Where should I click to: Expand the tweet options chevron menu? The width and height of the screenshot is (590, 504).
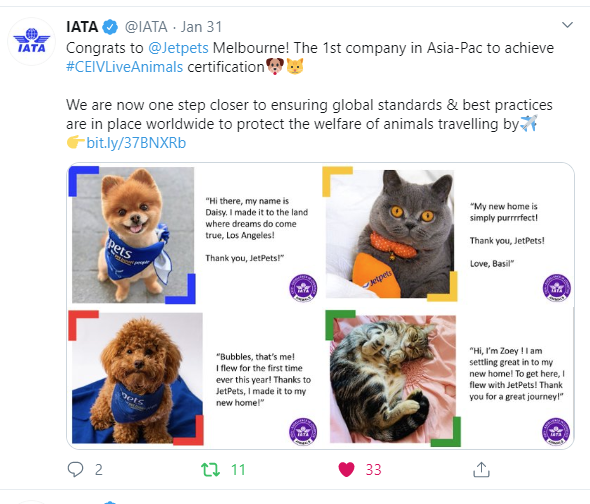click(567, 25)
